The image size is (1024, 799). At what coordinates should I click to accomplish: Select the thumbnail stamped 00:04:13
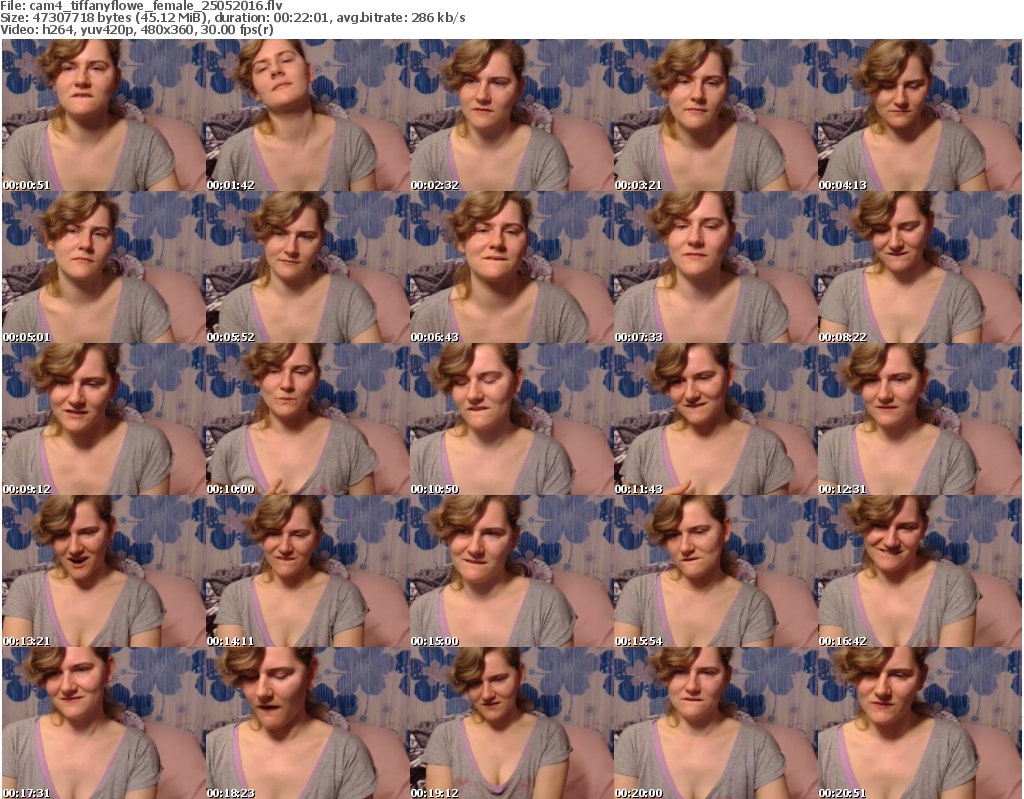pos(920,115)
